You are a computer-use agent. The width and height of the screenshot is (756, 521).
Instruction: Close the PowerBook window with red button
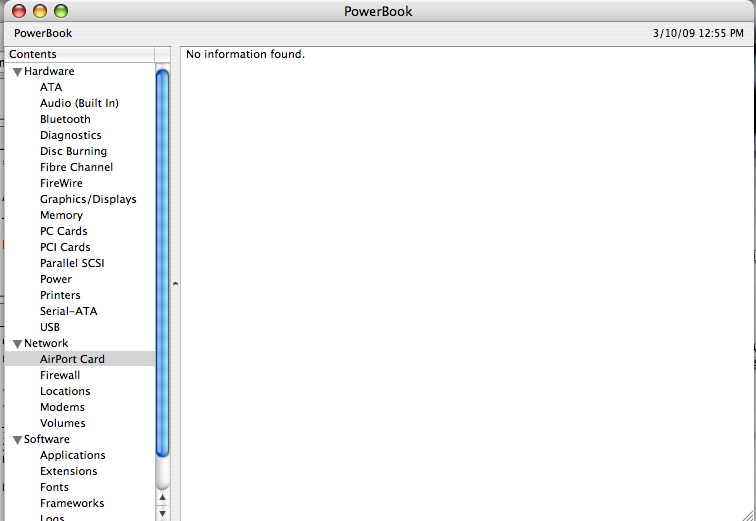[x=19, y=11]
